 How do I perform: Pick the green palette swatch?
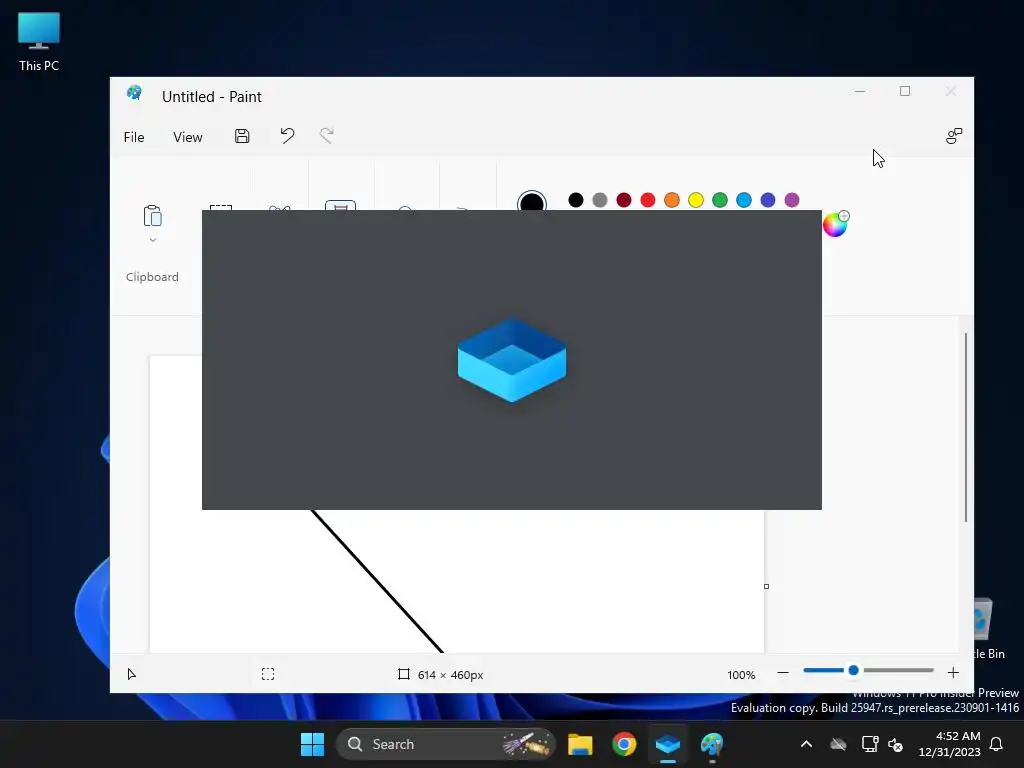[720, 200]
